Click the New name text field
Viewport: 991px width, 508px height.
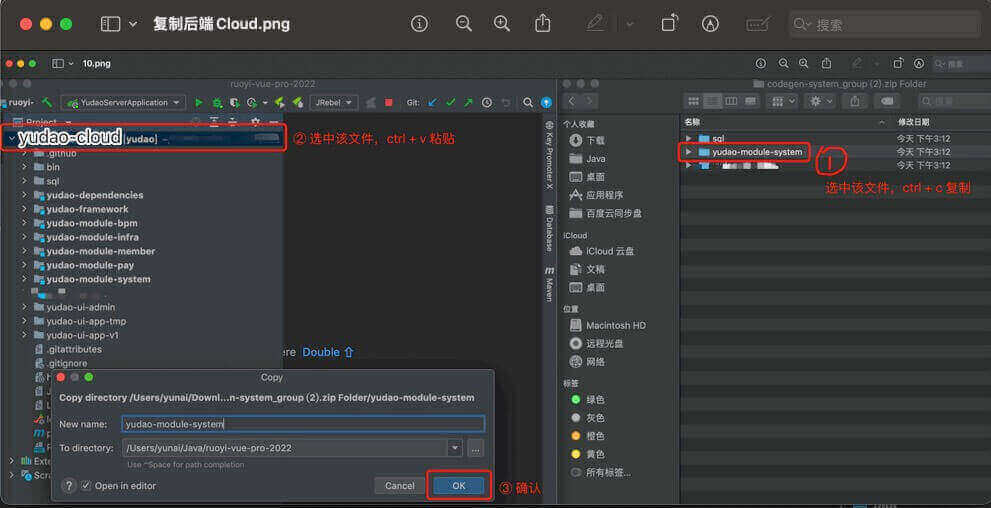point(303,424)
